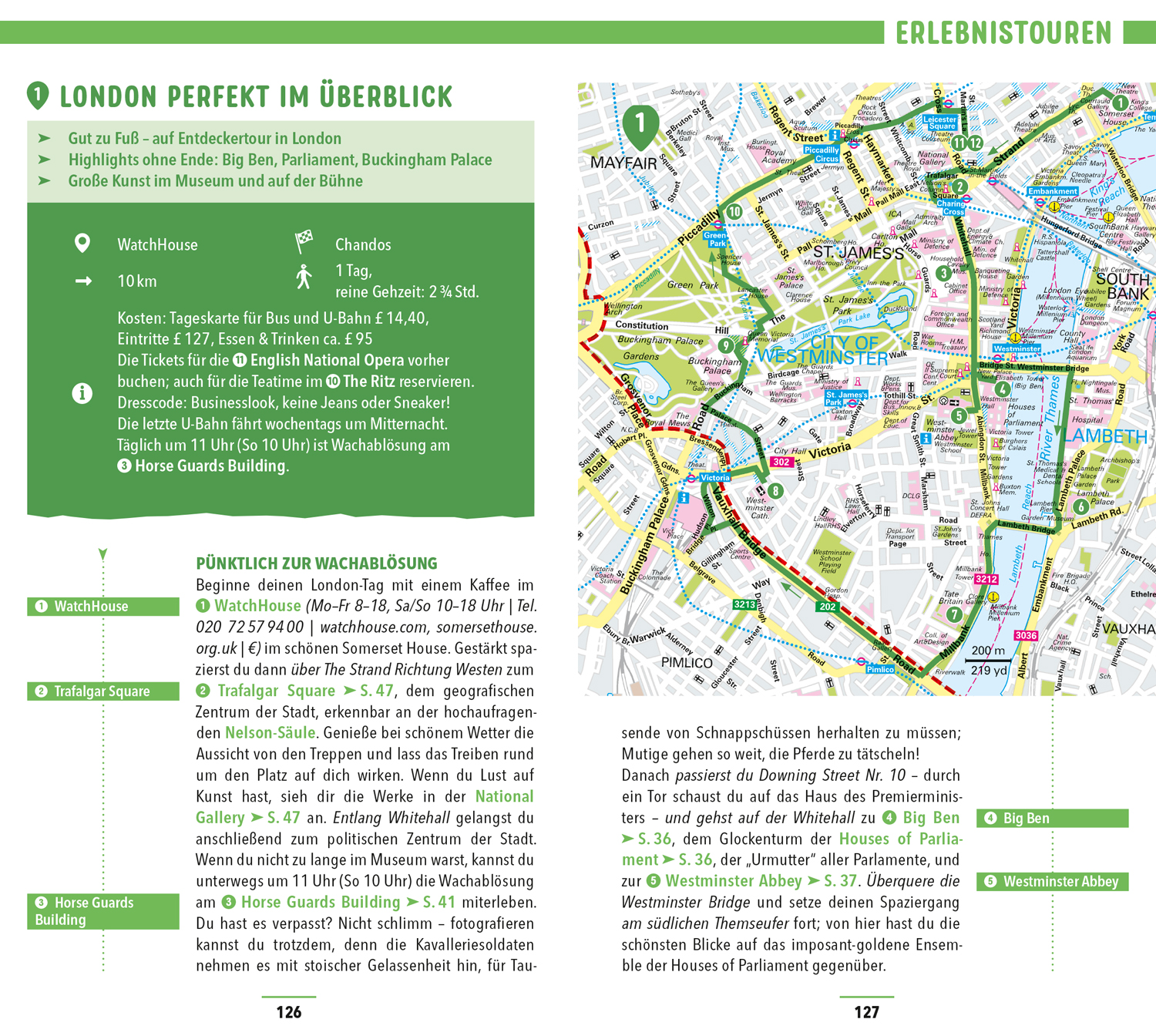Select the Trafalgar Square stop tag
Image resolution: width=1156 pixels, height=1036 pixels.
[103, 691]
